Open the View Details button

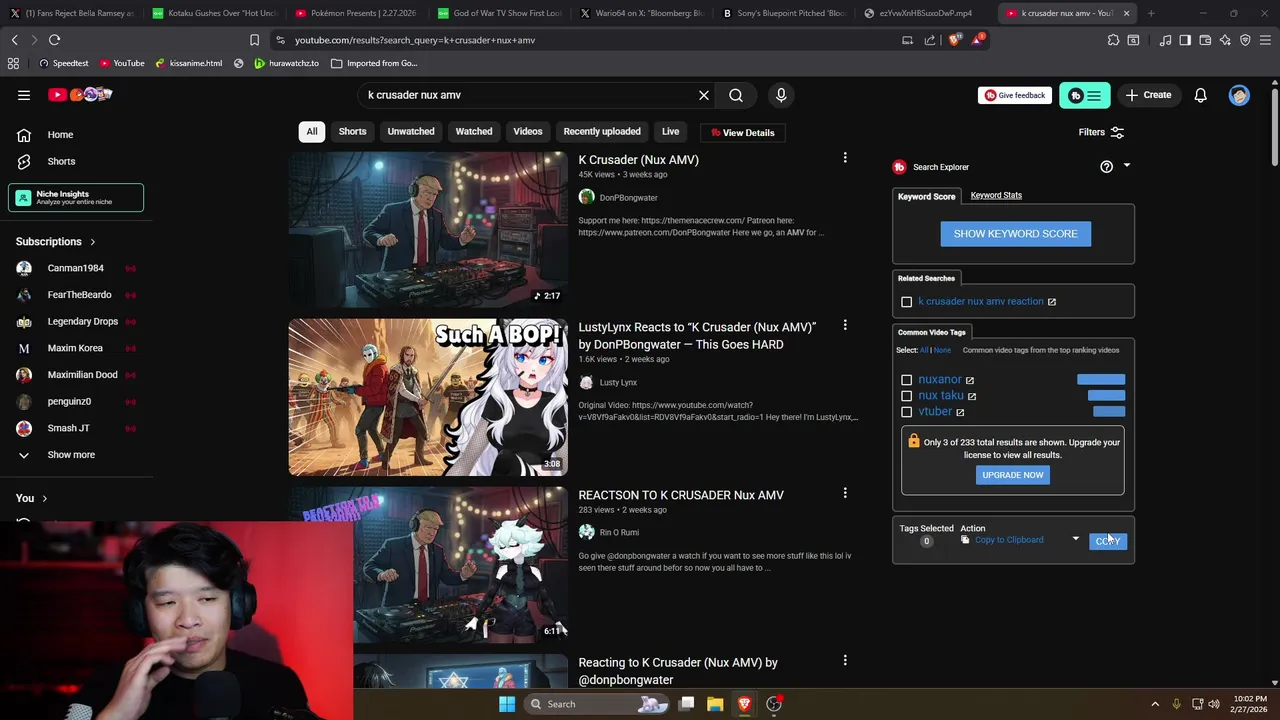coord(743,132)
